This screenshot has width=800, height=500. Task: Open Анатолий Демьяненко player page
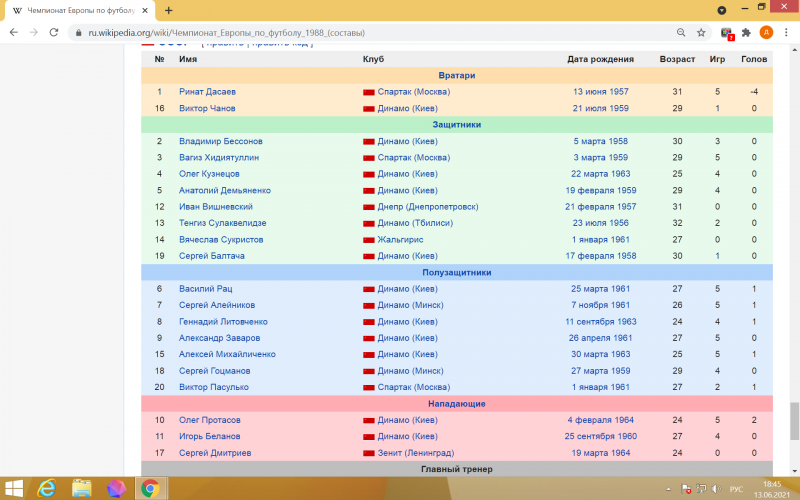224,190
